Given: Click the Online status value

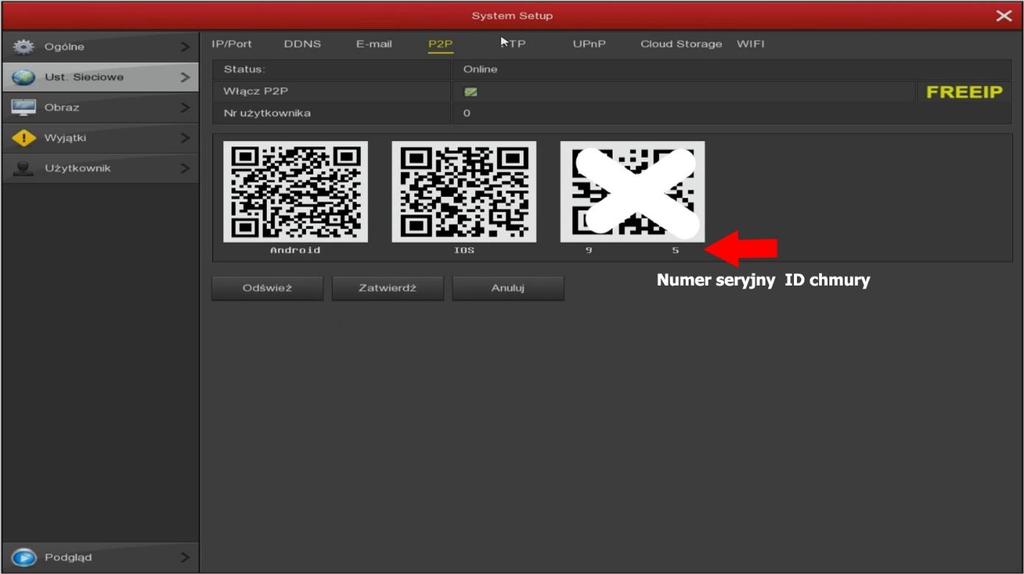Looking at the screenshot, I should click(480, 69).
